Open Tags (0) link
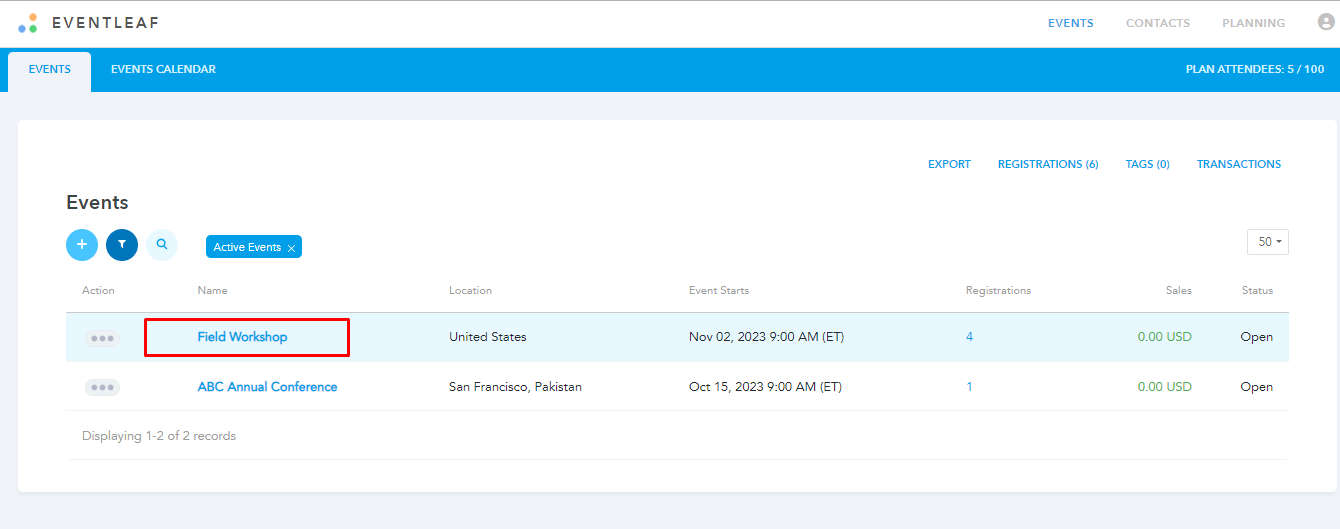Viewport: 1340px width, 529px height. 1148,164
